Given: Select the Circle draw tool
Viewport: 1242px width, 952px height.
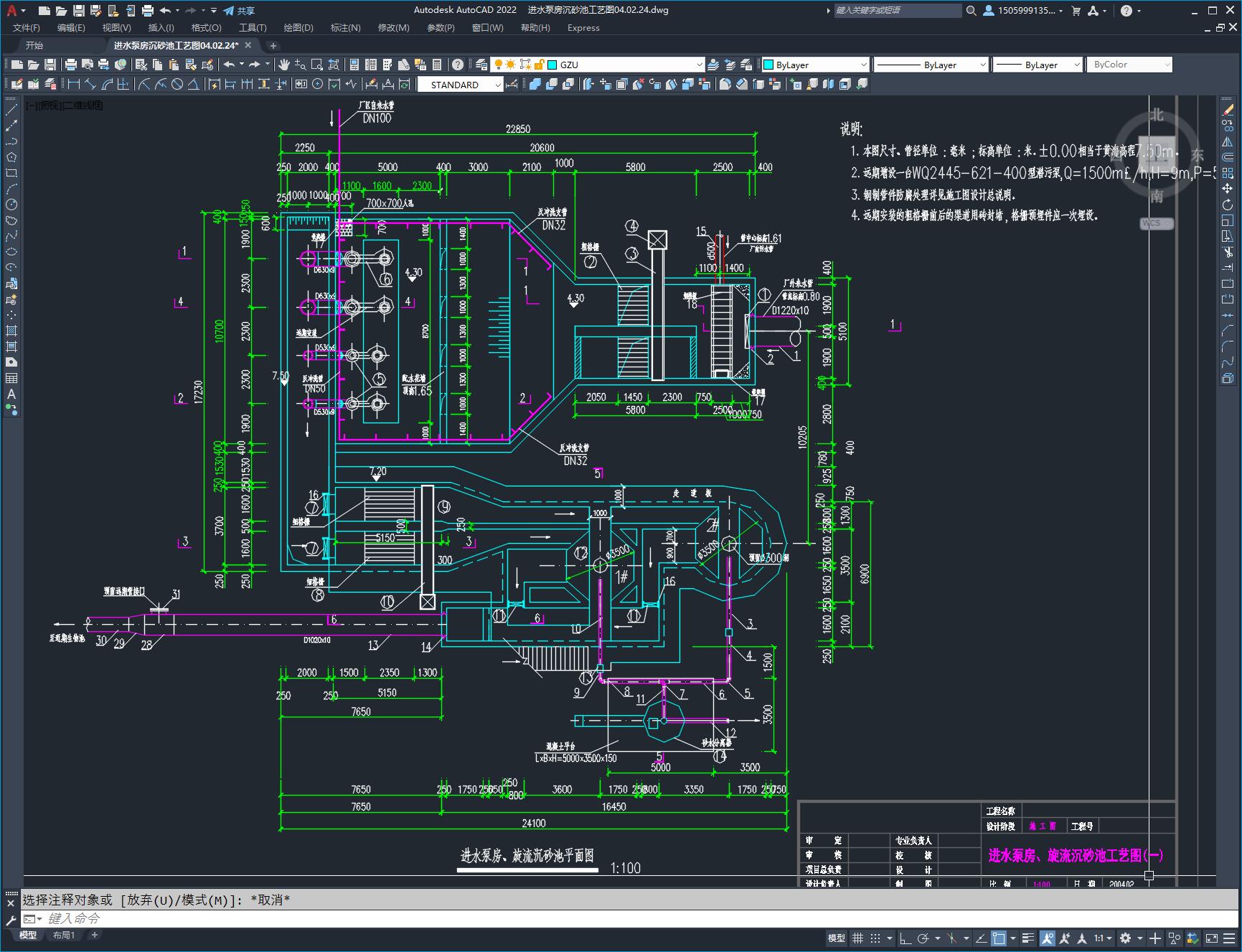Looking at the screenshot, I should coord(11,204).
